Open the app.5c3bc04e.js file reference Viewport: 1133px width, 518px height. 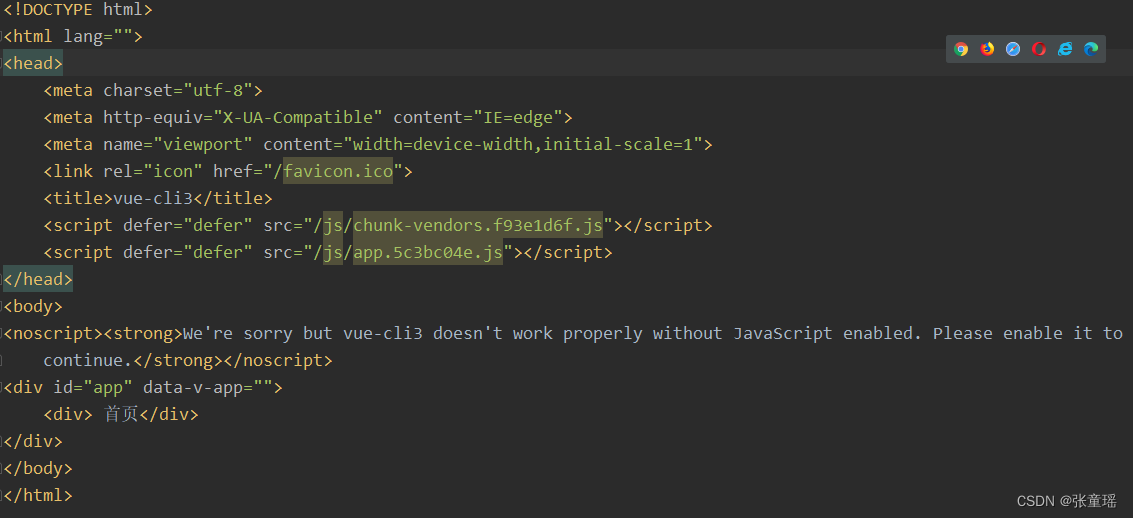(428, 253)
